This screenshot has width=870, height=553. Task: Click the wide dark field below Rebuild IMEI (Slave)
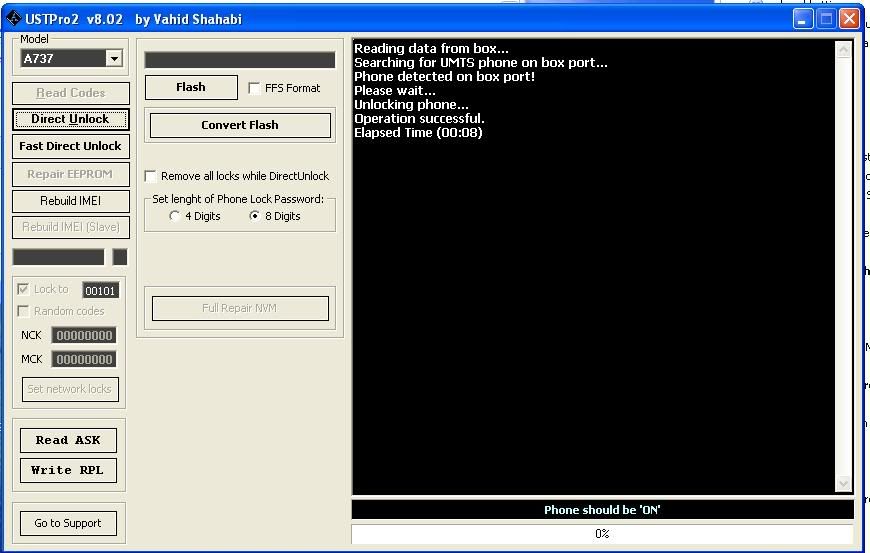click(58, 257)
